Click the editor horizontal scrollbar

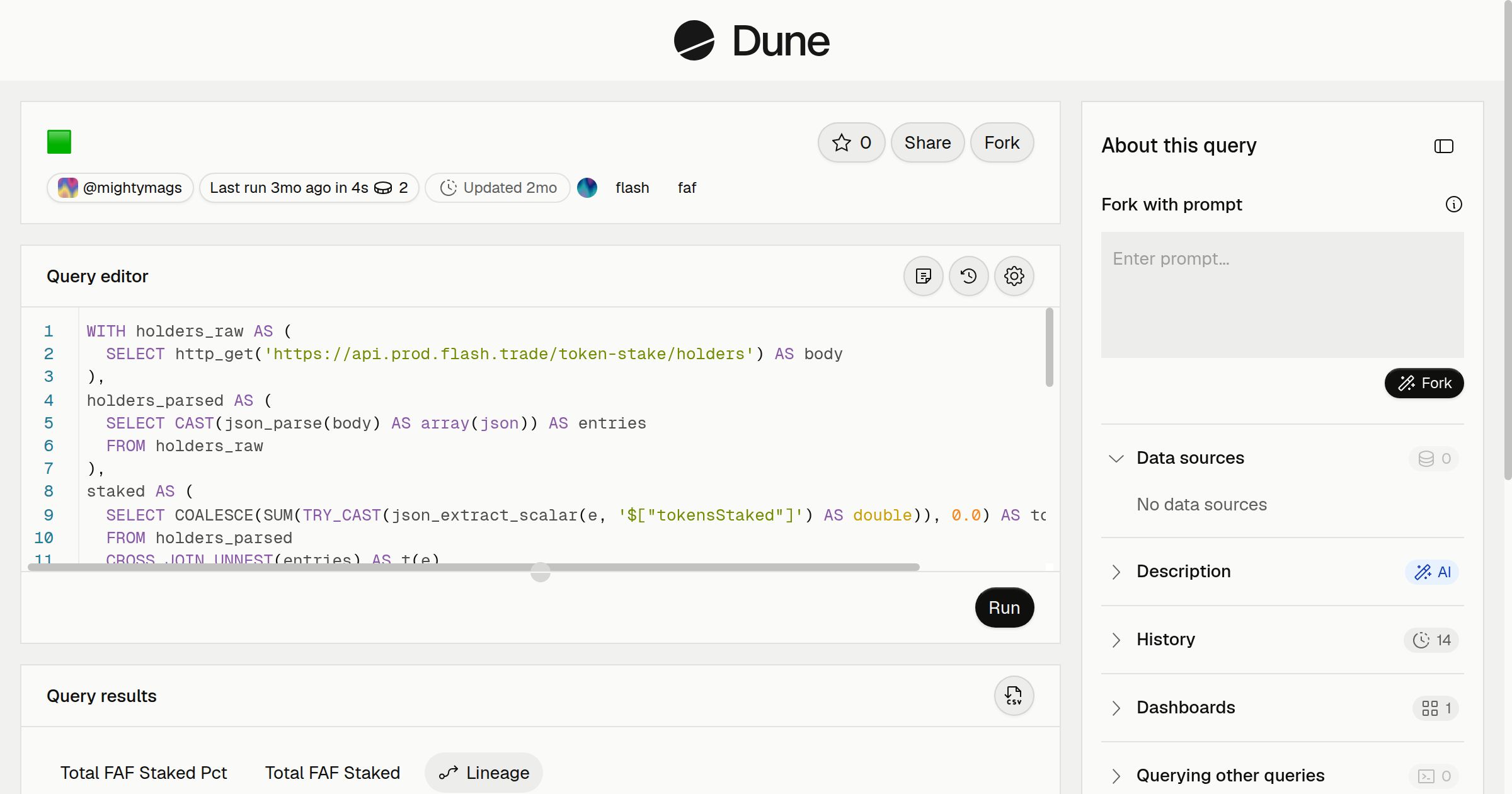point(474,567)
